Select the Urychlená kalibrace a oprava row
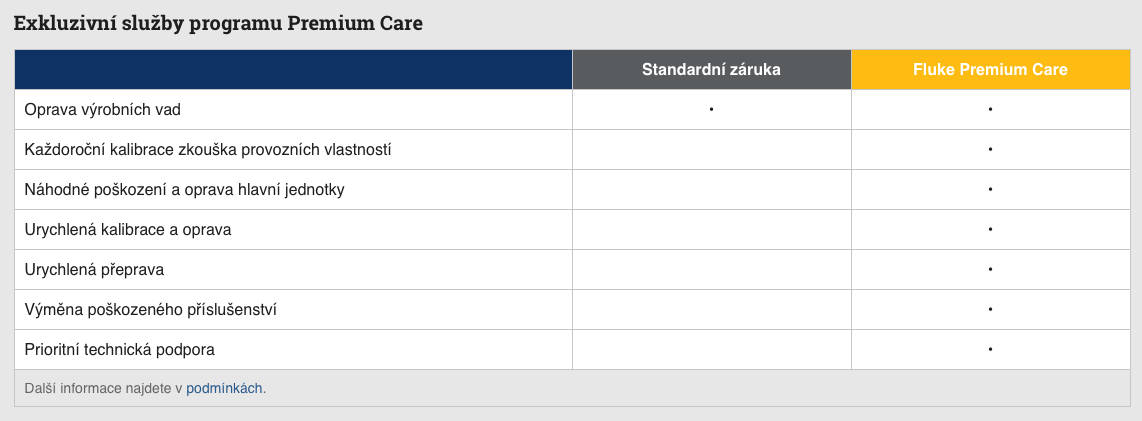 [x=128, y=229]
